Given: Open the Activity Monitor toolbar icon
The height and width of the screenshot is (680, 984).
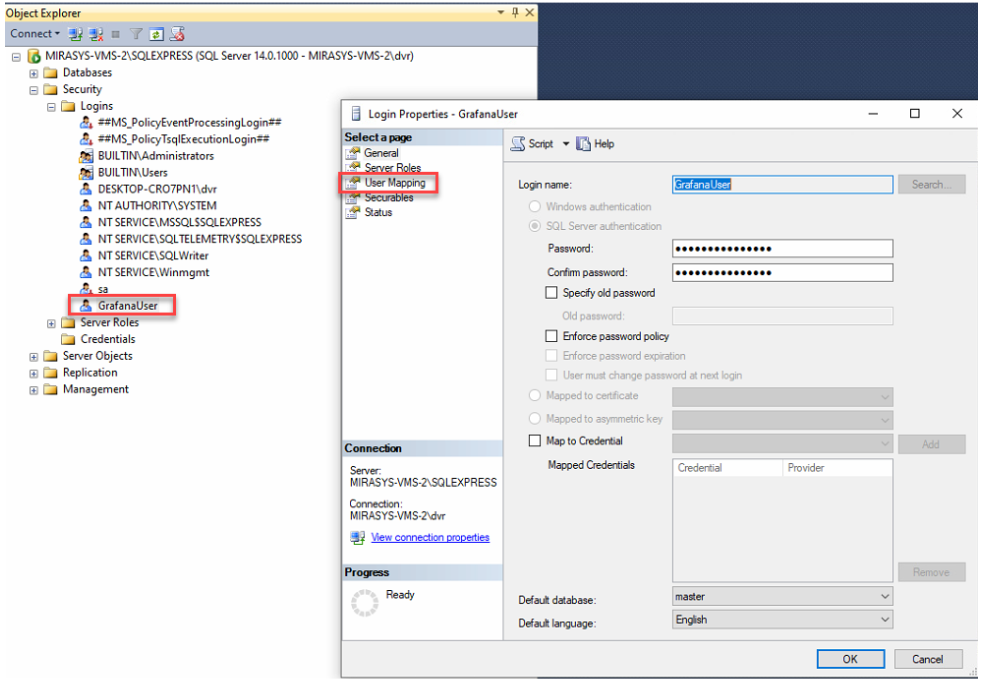Looking at the screenshot, I should tap(177, 34).
